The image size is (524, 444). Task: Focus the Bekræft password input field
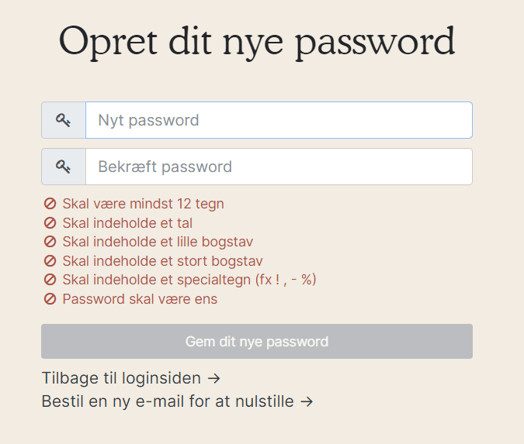tap(279, 166)
